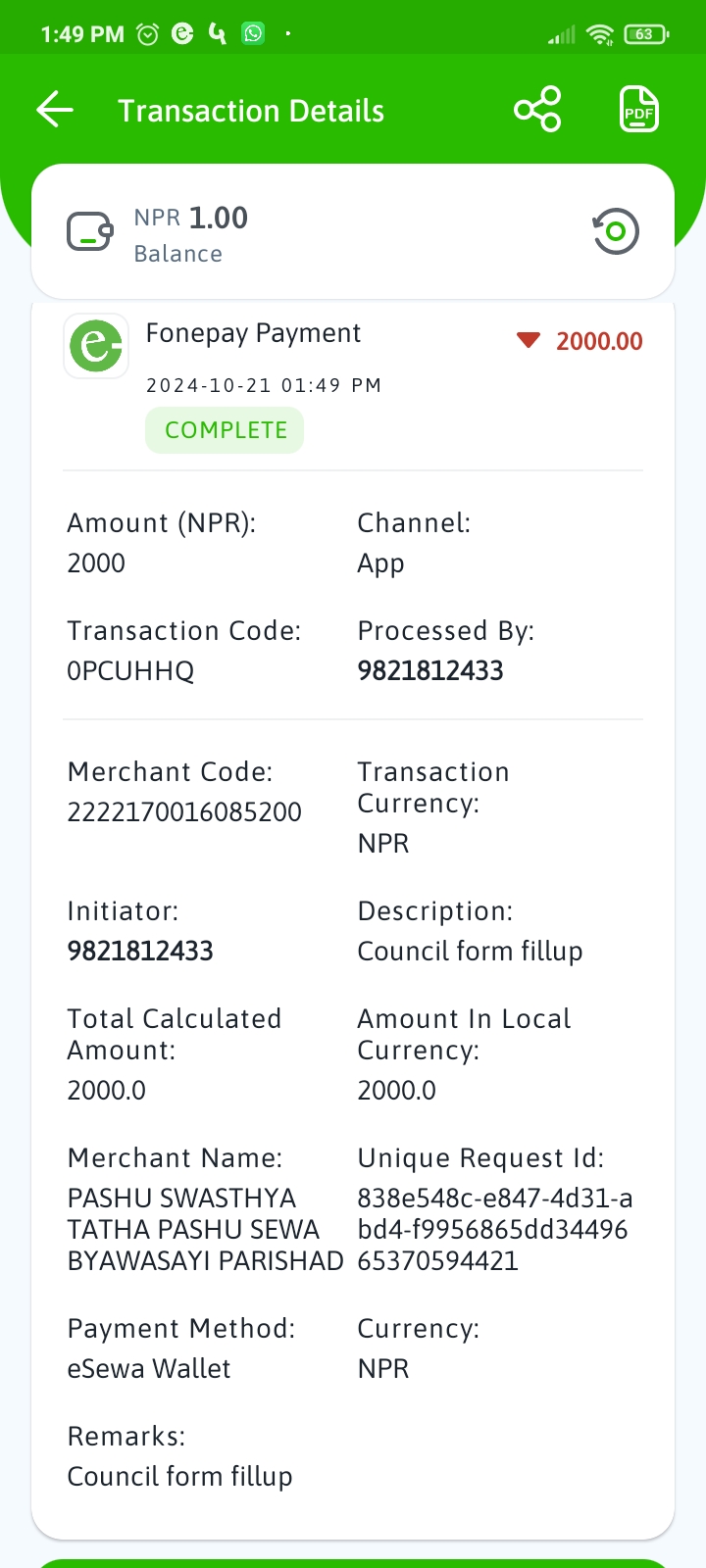Tap the alarm icon in status bar

pos(147,34)
